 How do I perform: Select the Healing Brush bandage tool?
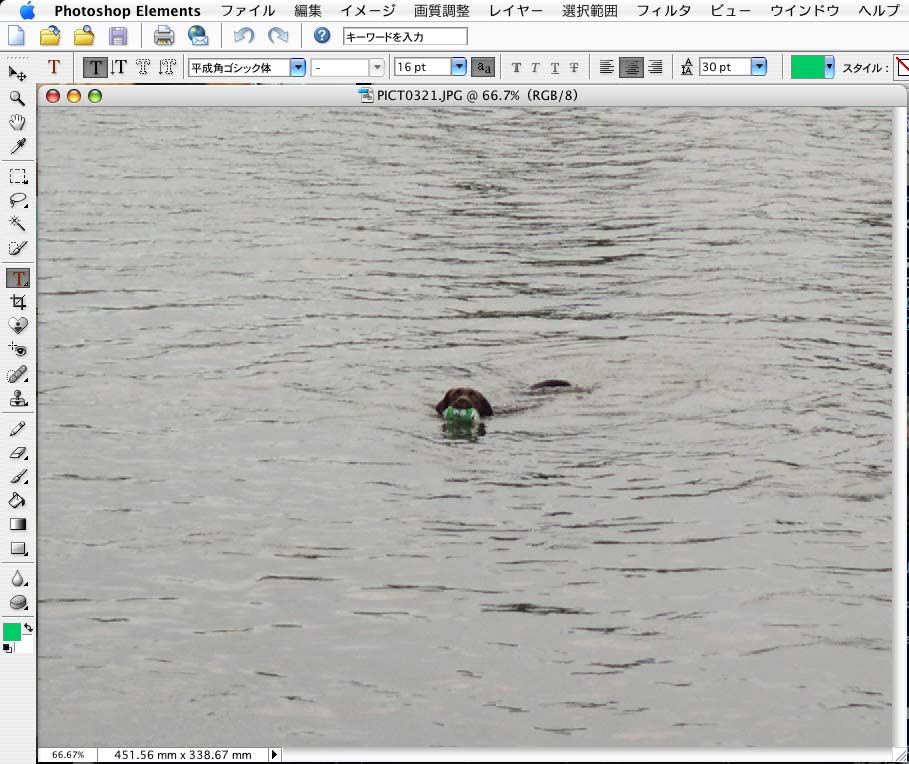pyautogui.click(x=17, y=374)
